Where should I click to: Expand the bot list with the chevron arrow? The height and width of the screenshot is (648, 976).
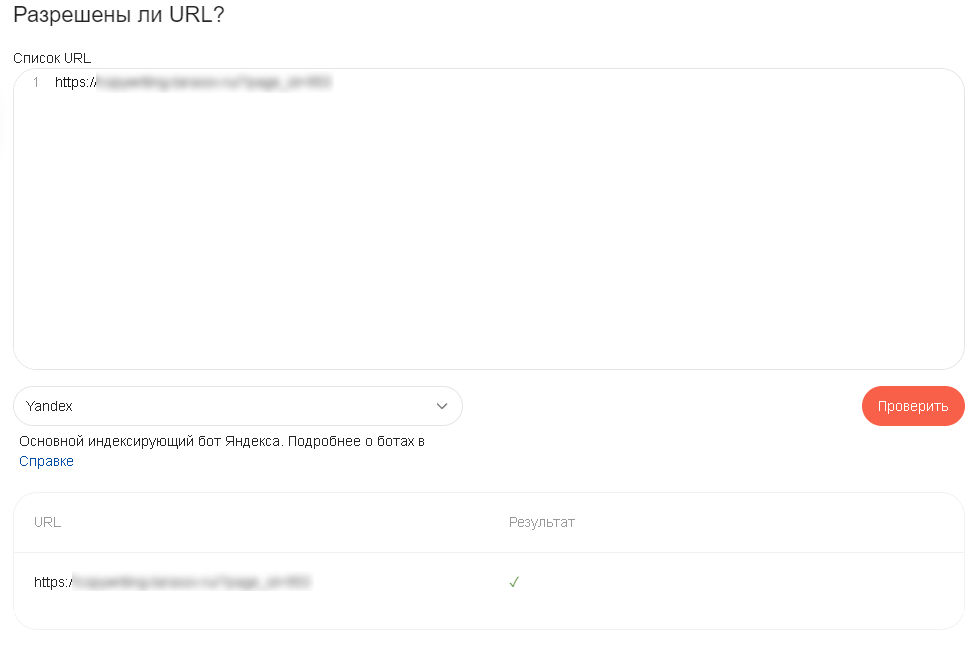442,406
